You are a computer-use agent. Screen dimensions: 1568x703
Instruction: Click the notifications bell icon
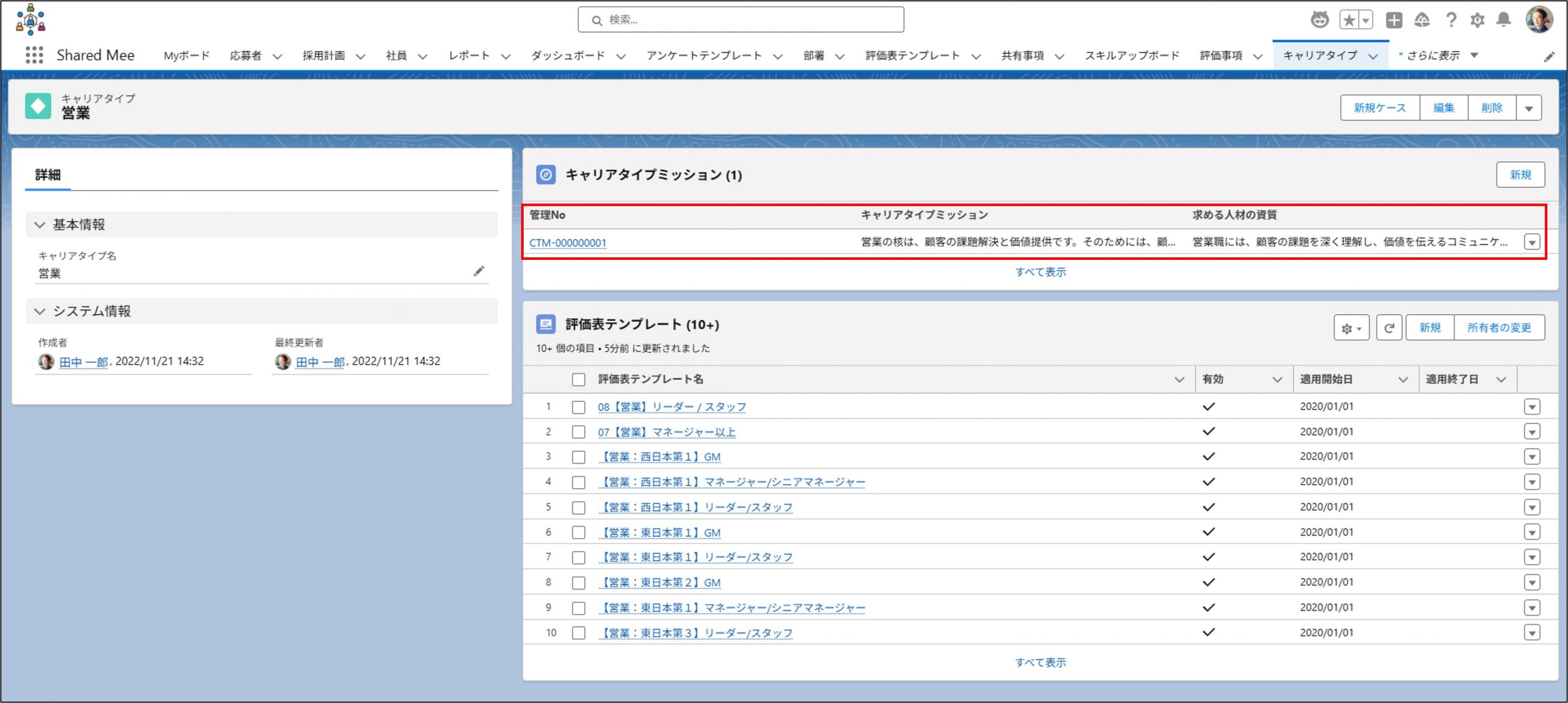pyautogui.click(x=1503, y=20)
